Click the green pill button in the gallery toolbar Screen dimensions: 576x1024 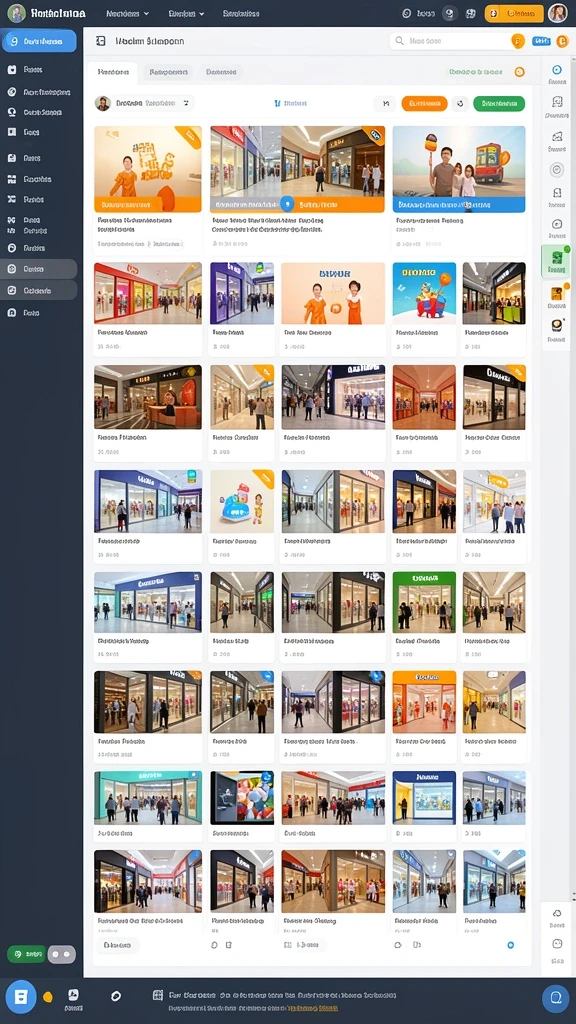pos(499,103)
